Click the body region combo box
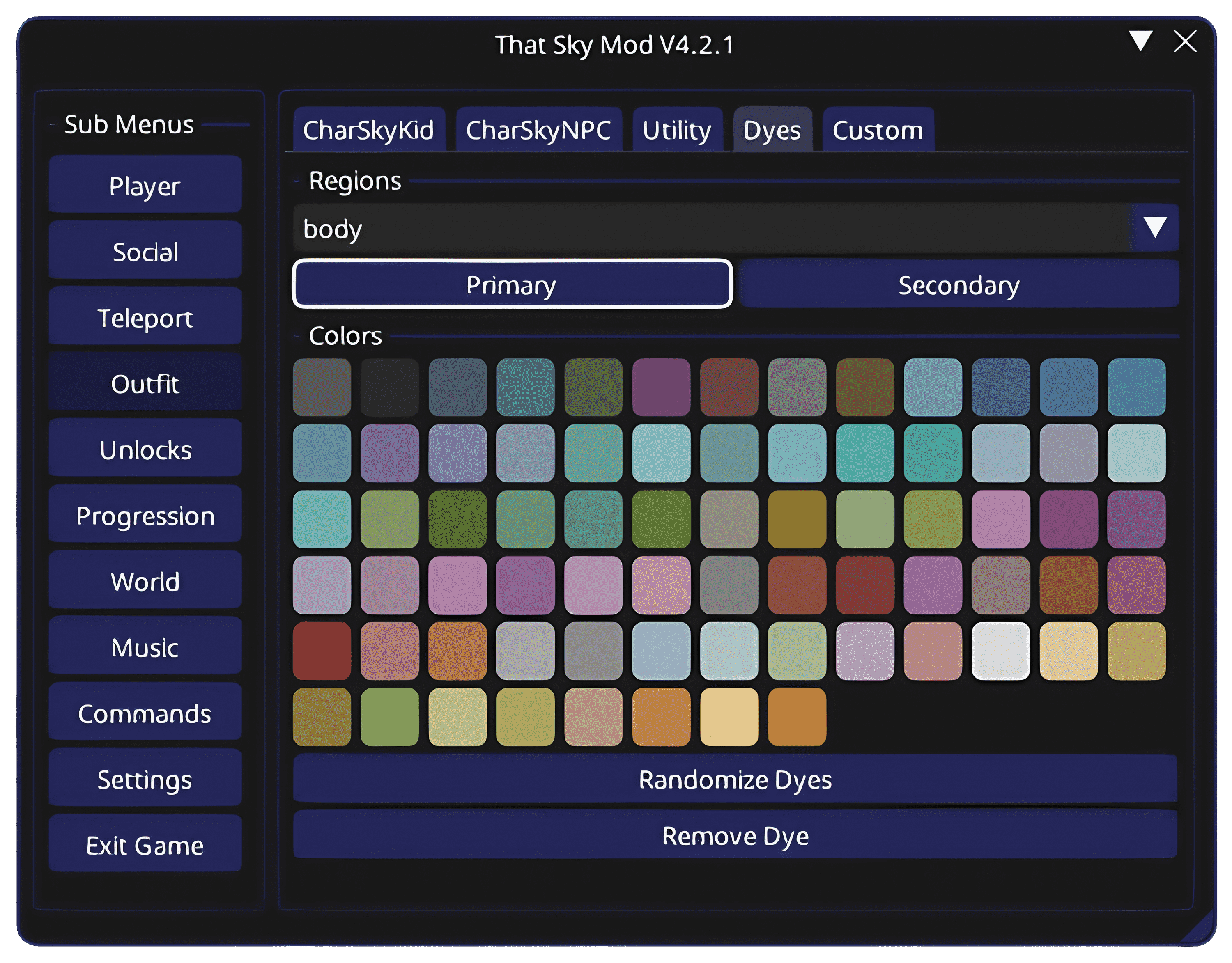Image resolution: width=1232 pixels, height=963 pixels. click(x=711, y=228)
